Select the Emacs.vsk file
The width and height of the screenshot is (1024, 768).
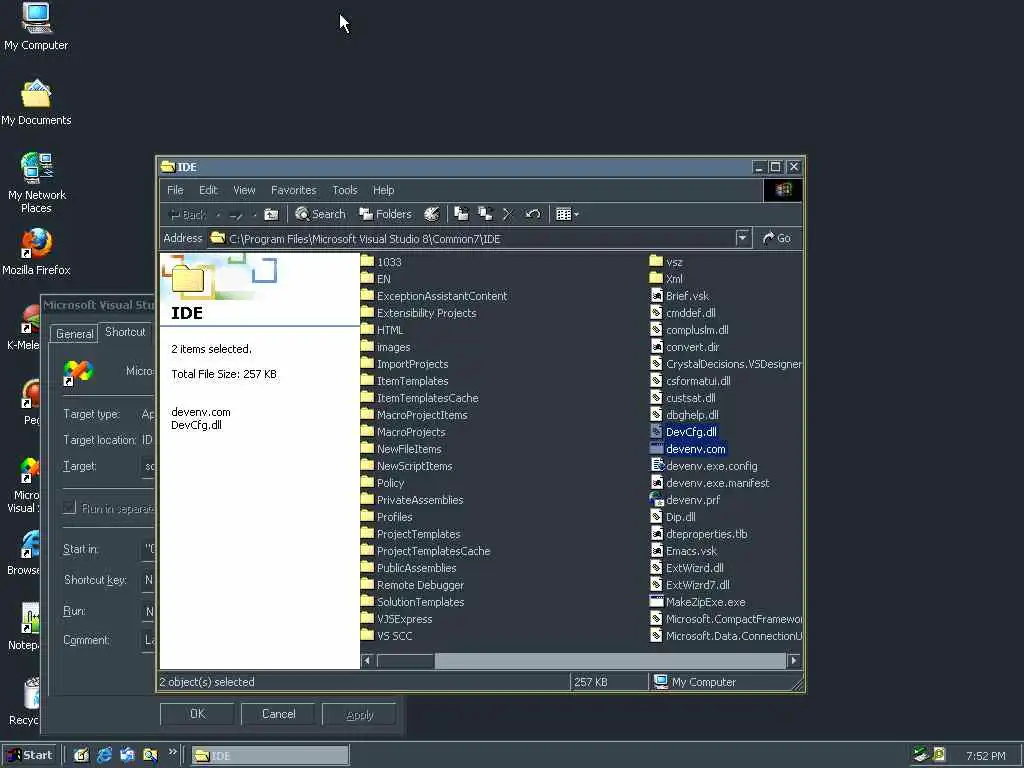tap(684, 551)
